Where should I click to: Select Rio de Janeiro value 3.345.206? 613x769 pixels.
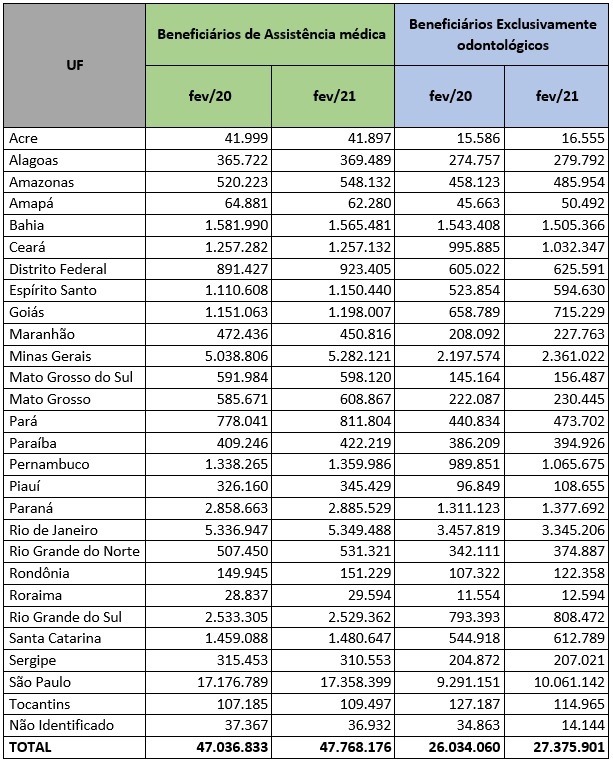pyautogui.click(x=568, y=529)
